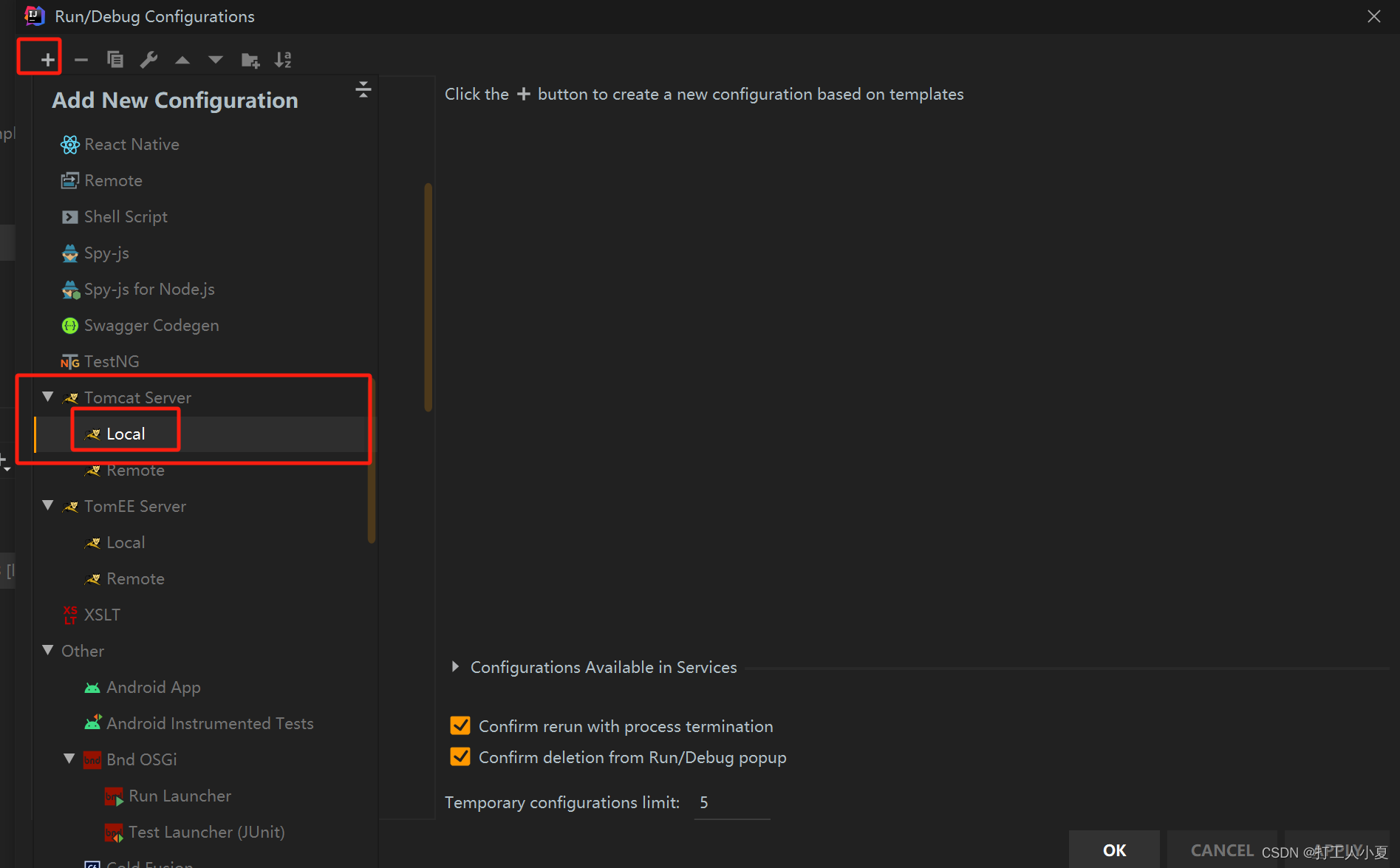Collapse the TomEE Server tree arrow
The height and width of the screenshot is (868, 1400).
coord(48,506)
